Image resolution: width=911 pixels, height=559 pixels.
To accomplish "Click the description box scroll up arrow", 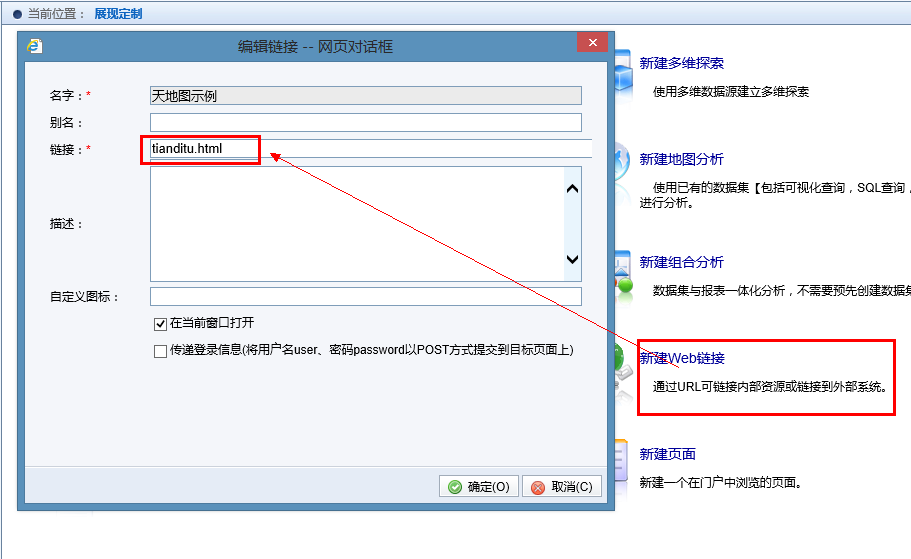I will (x=572, y=189).
